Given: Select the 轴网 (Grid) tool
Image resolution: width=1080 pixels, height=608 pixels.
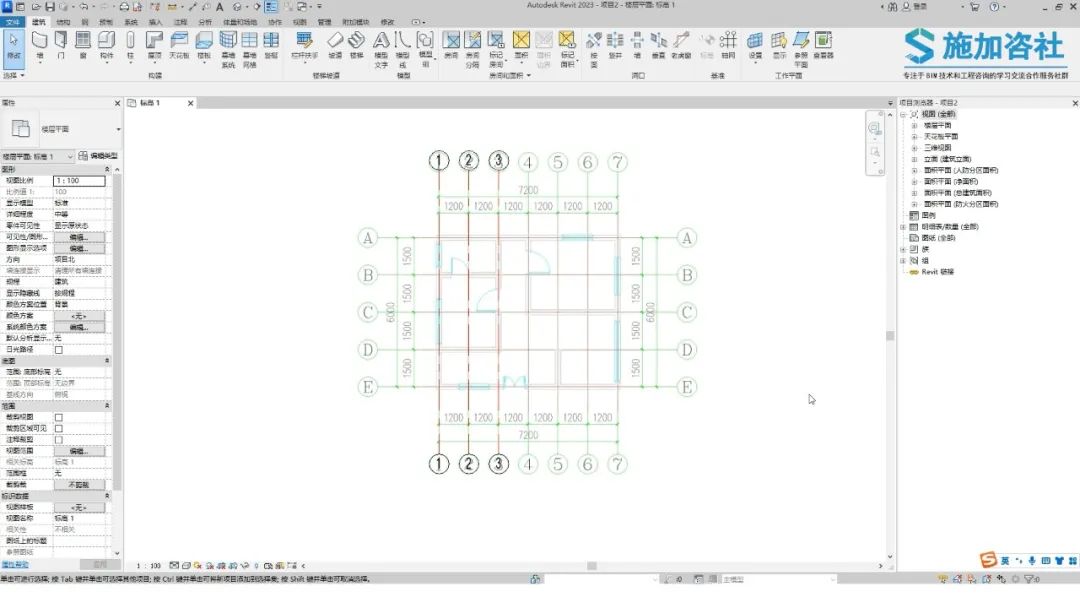Looking at the screenshot, I should 728,45.
